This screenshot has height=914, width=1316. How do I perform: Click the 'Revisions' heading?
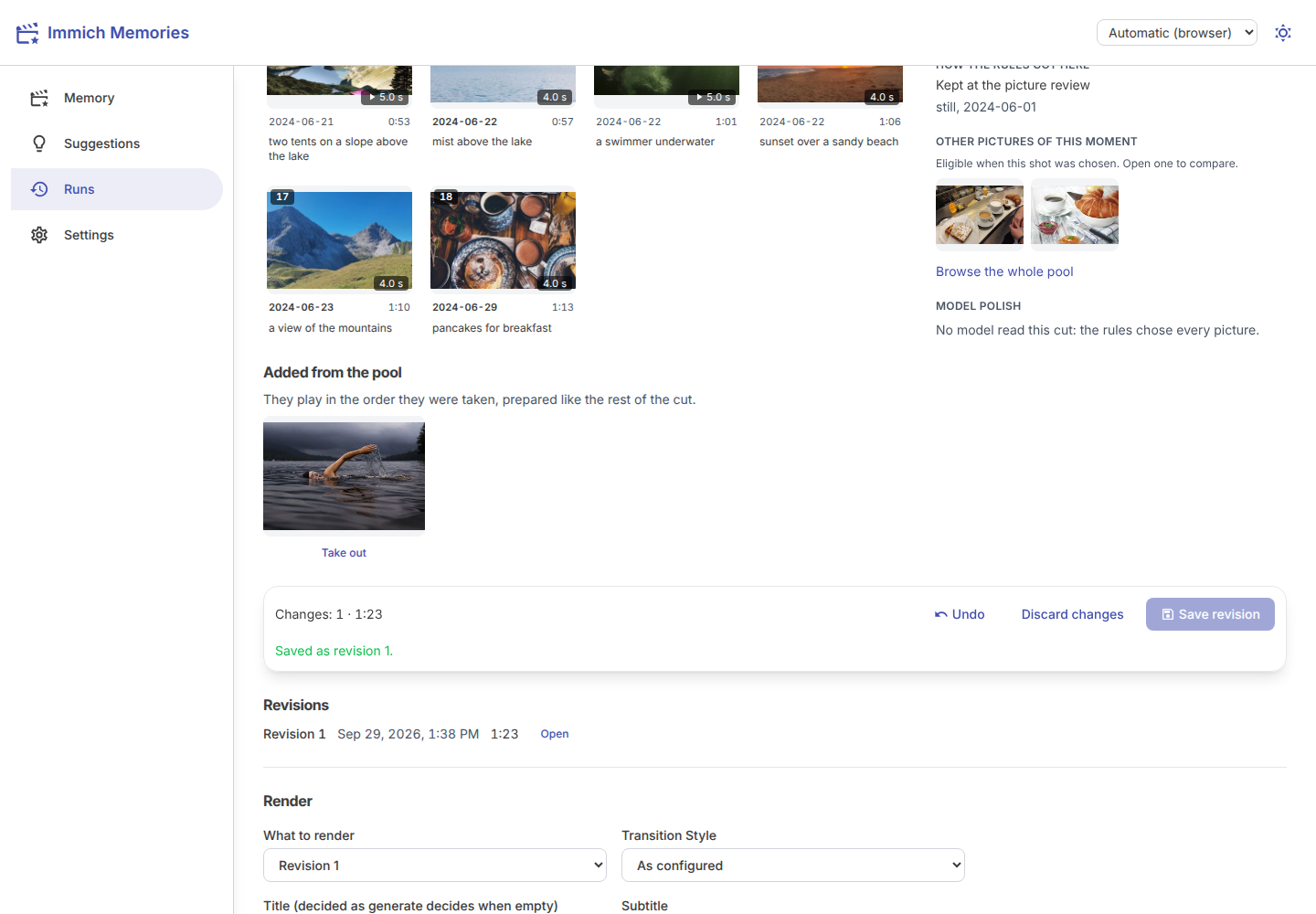click(x=296, y=705)
